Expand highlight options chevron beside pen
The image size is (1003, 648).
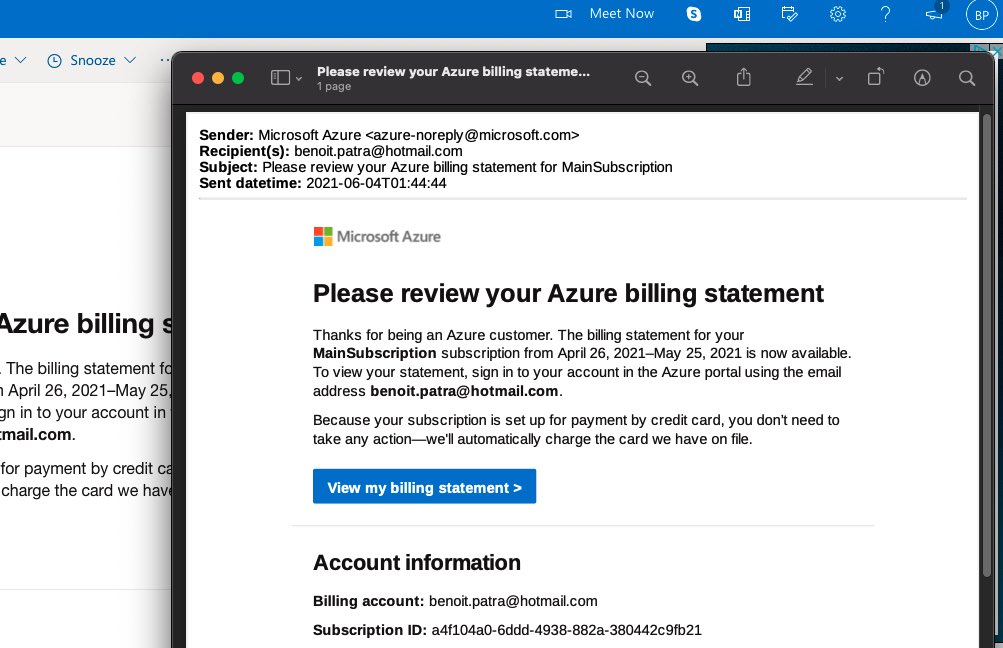tap(839, 79)
